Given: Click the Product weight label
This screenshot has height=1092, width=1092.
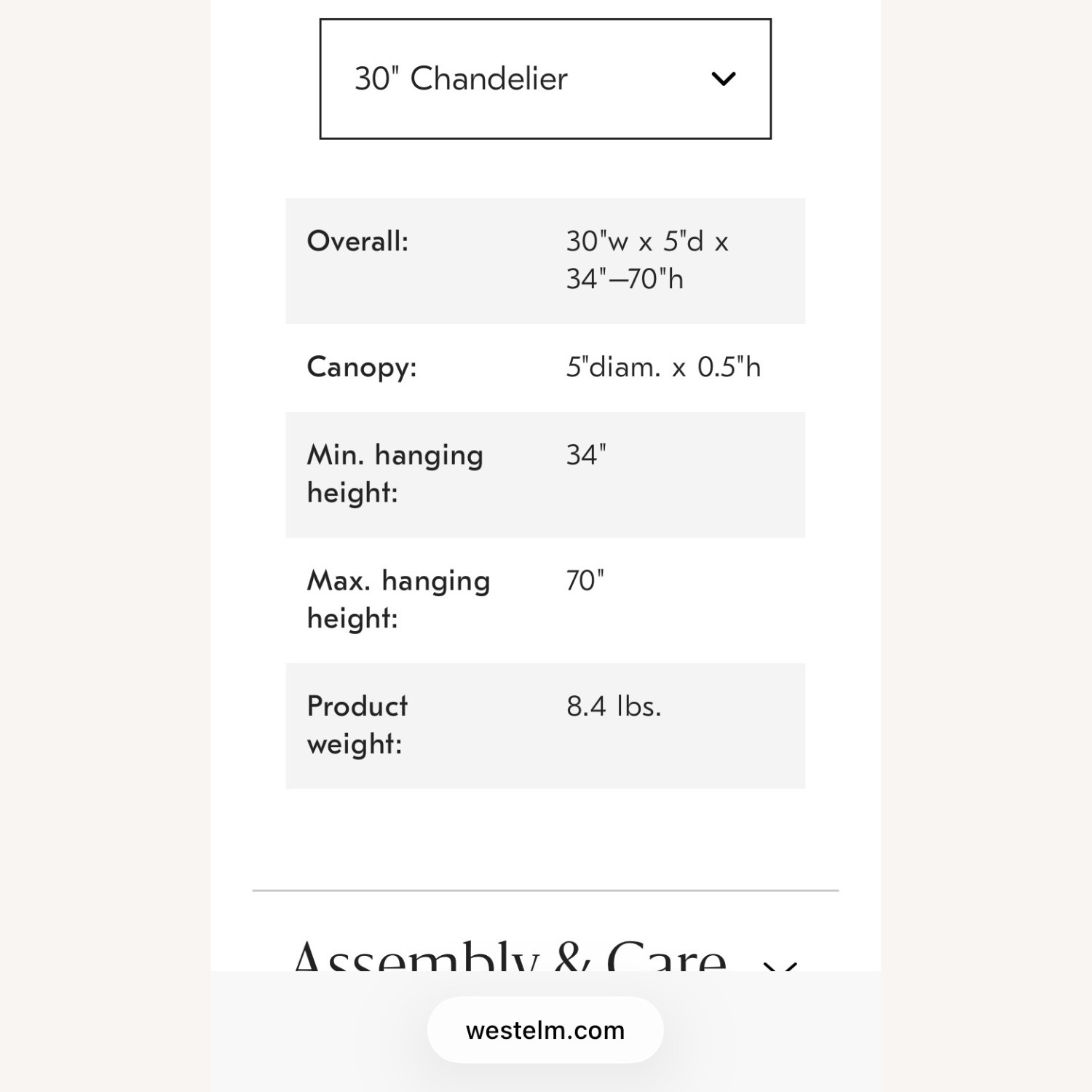Looking at the screenshot, I should (357, 725).
